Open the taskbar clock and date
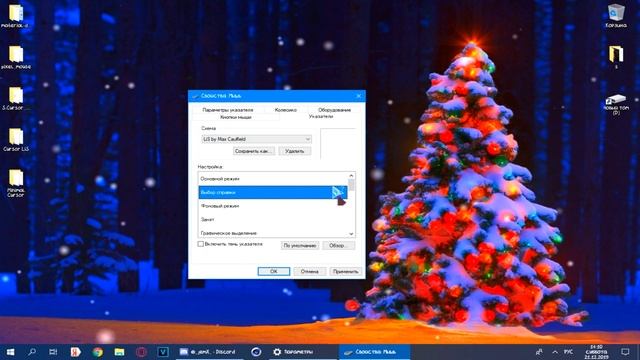The image size is (640, 360). click(596, 351)
